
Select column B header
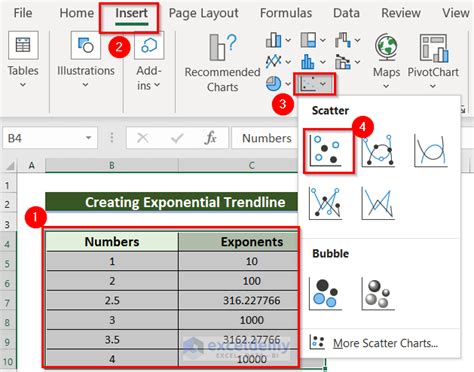pos(112,165)
